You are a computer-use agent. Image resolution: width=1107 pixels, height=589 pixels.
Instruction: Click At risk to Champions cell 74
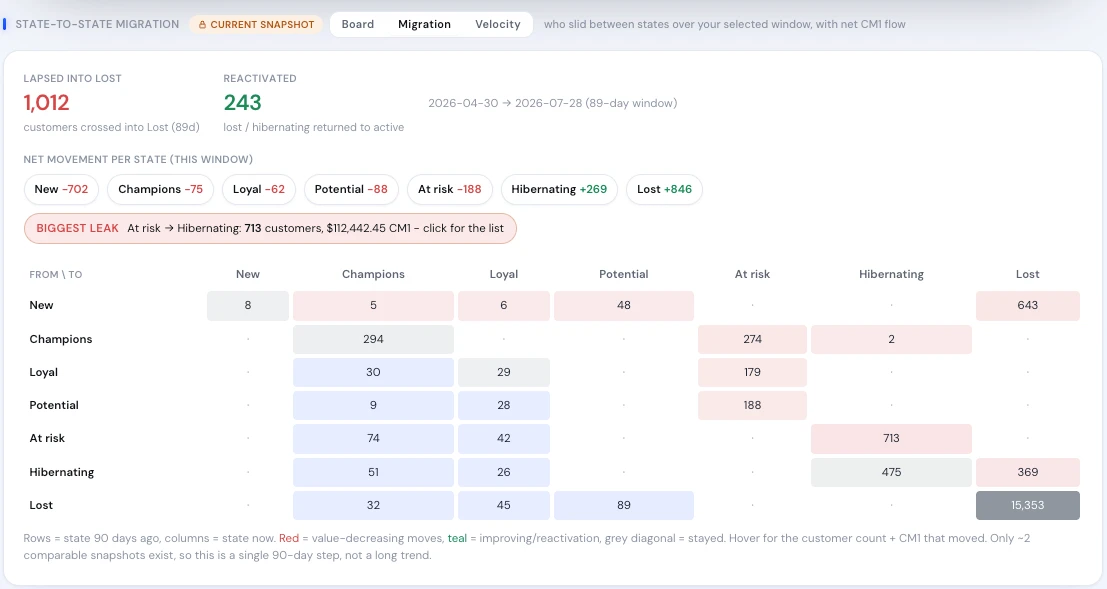pos(373,439)
